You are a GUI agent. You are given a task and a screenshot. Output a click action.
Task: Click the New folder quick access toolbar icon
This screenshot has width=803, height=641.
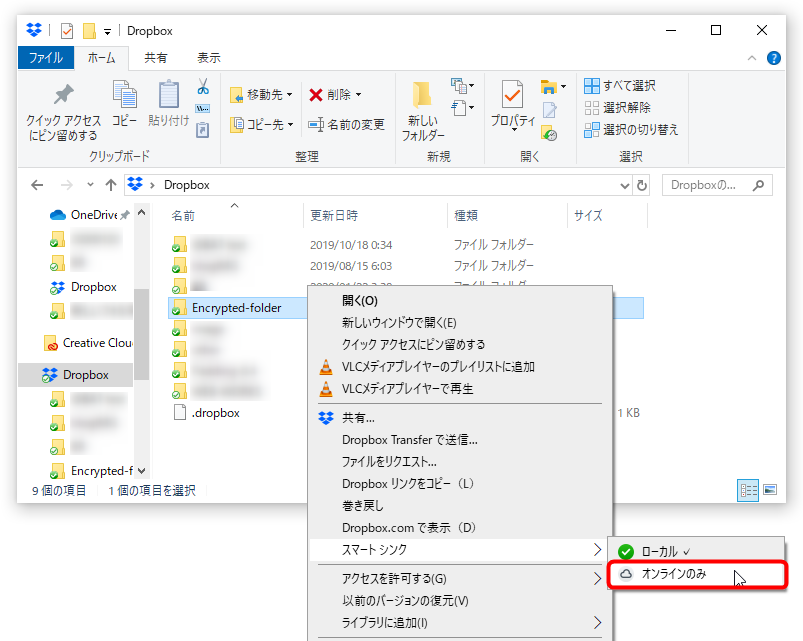point(90,31)
